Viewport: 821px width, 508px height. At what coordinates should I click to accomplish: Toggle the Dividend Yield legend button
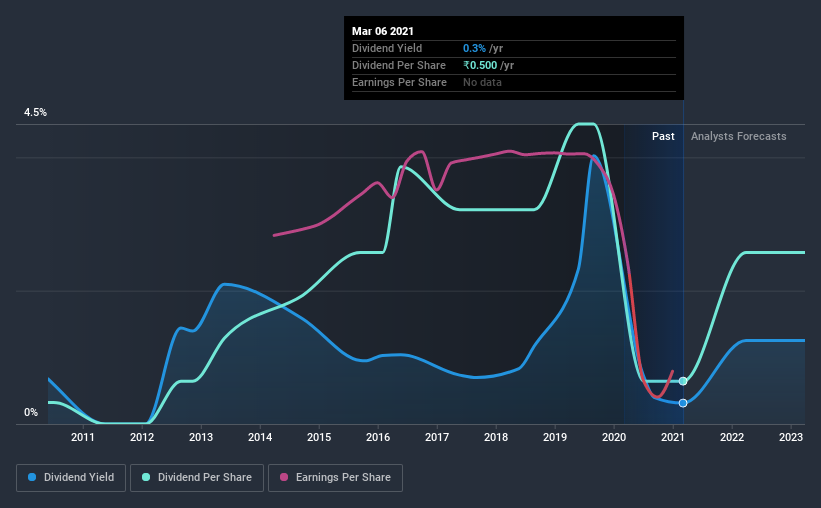71,478
